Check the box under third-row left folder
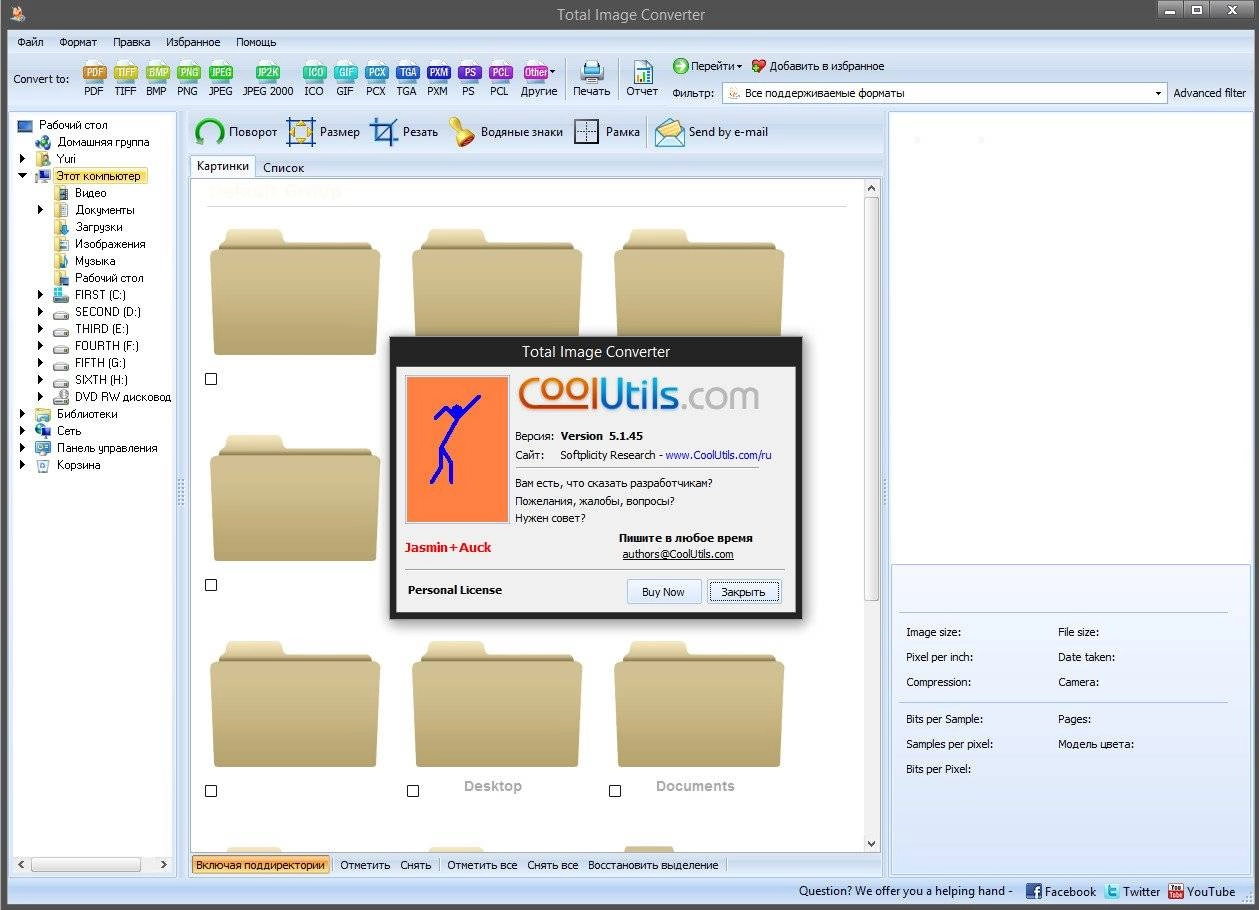Viewport: 1259px width, 910px height. 211,791
